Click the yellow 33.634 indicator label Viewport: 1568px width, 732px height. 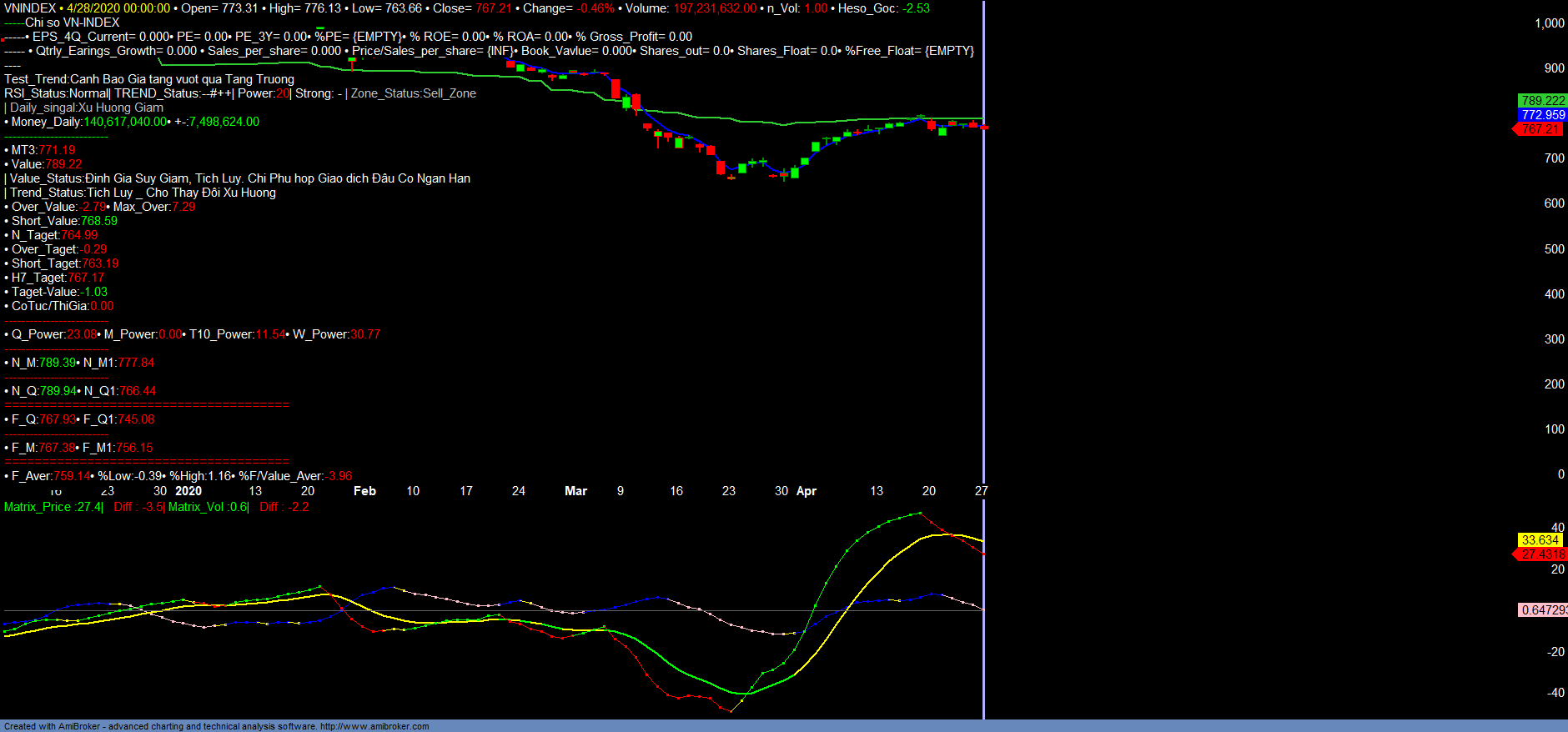click(x=1540, y=540)
